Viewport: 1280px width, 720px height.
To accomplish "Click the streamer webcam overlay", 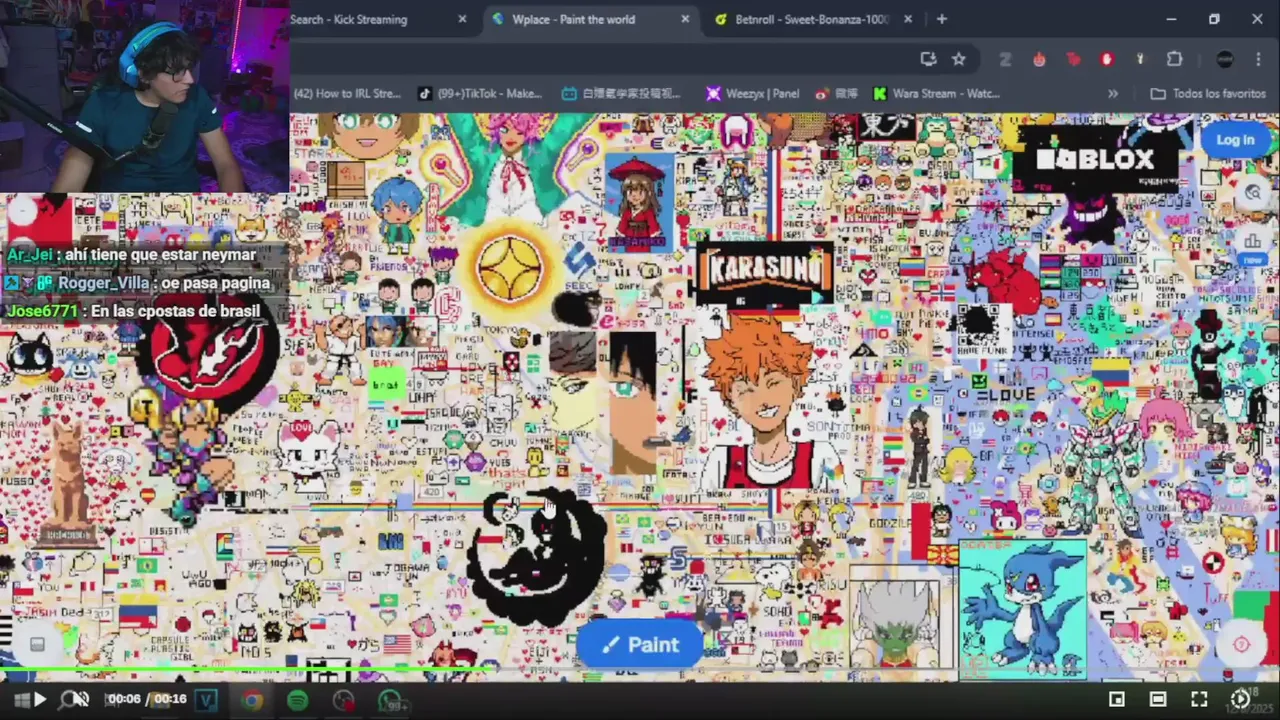I will pyautogui.click(x=145, y=96).
